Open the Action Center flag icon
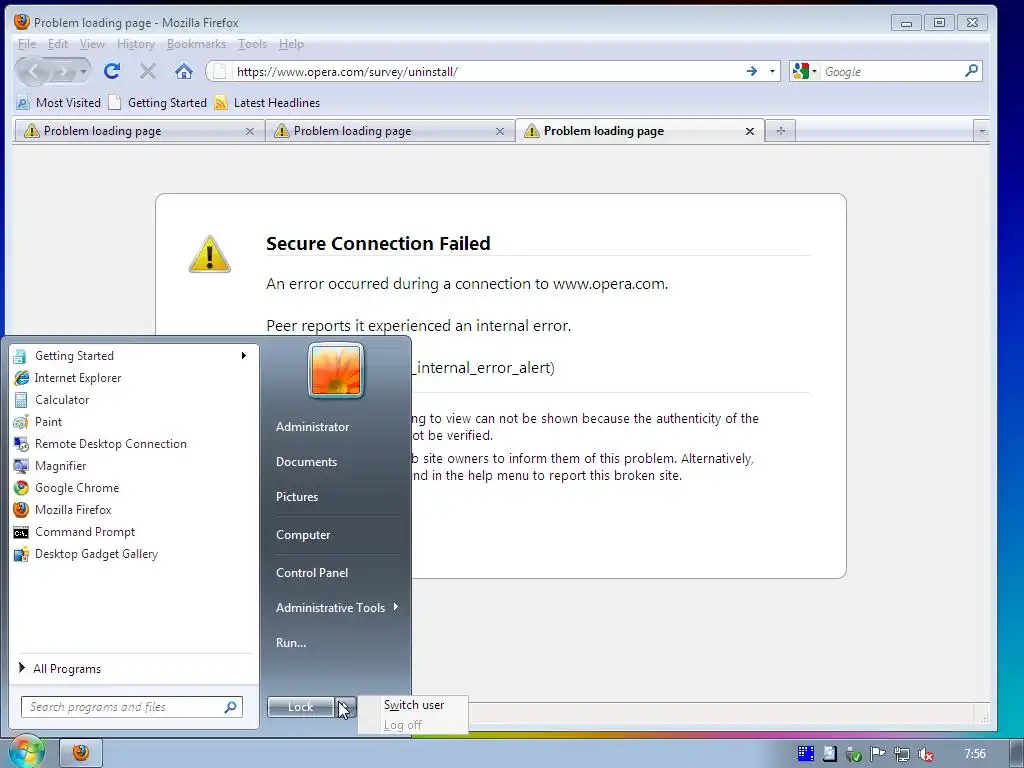1024x768 pixels. [878, 754]
